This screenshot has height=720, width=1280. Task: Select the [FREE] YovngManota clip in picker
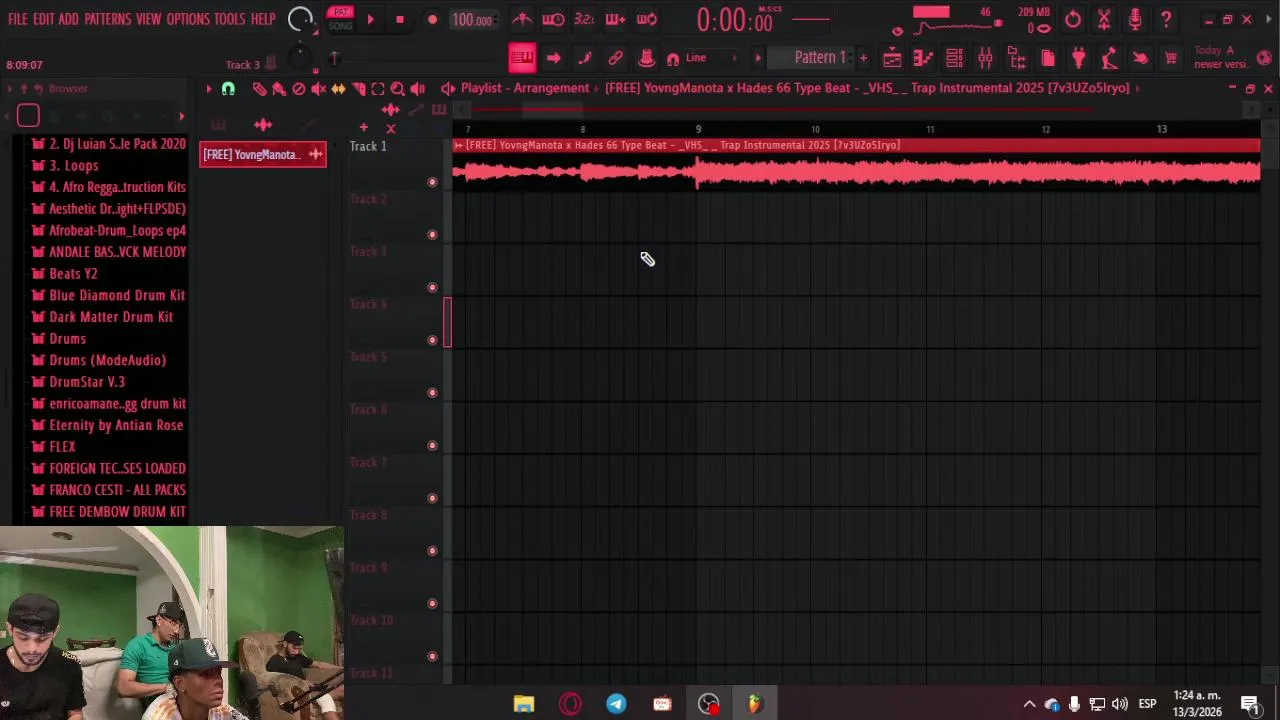263,154
